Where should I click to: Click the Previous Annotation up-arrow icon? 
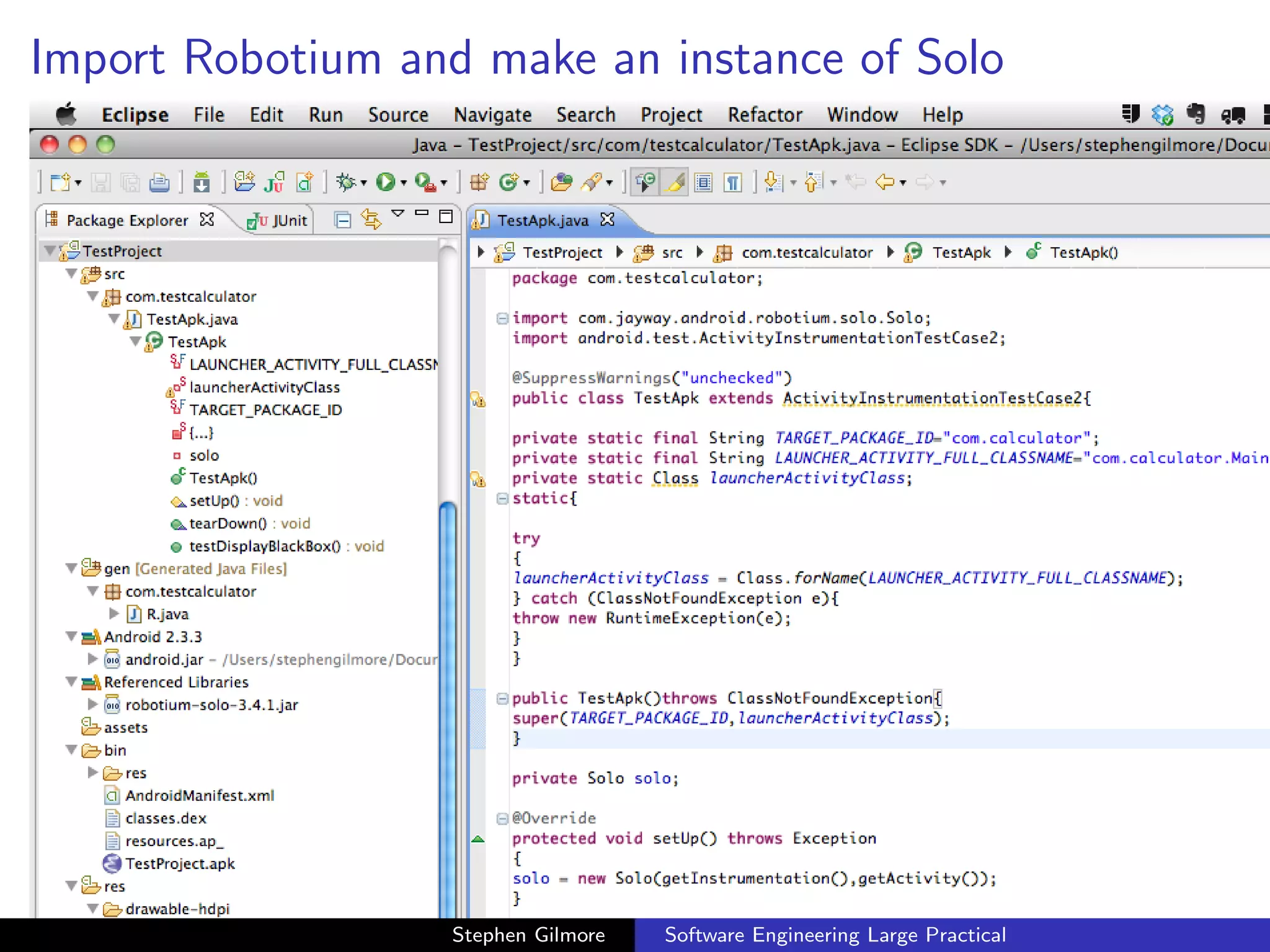(813, 182)
